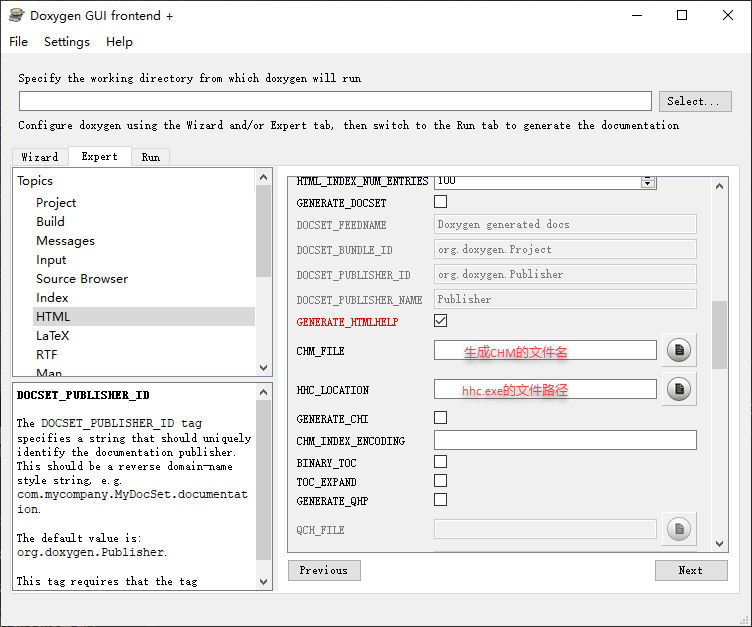Viewport: 752px width, 627px height.
Task: Select the Project topic
Action: click(56, 203)
